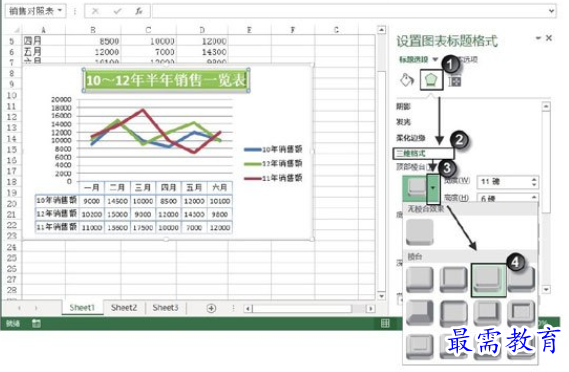Choose the highlighted green bevel preset
The height and width of the screenshot is (372, 569).
coord(488,280)
